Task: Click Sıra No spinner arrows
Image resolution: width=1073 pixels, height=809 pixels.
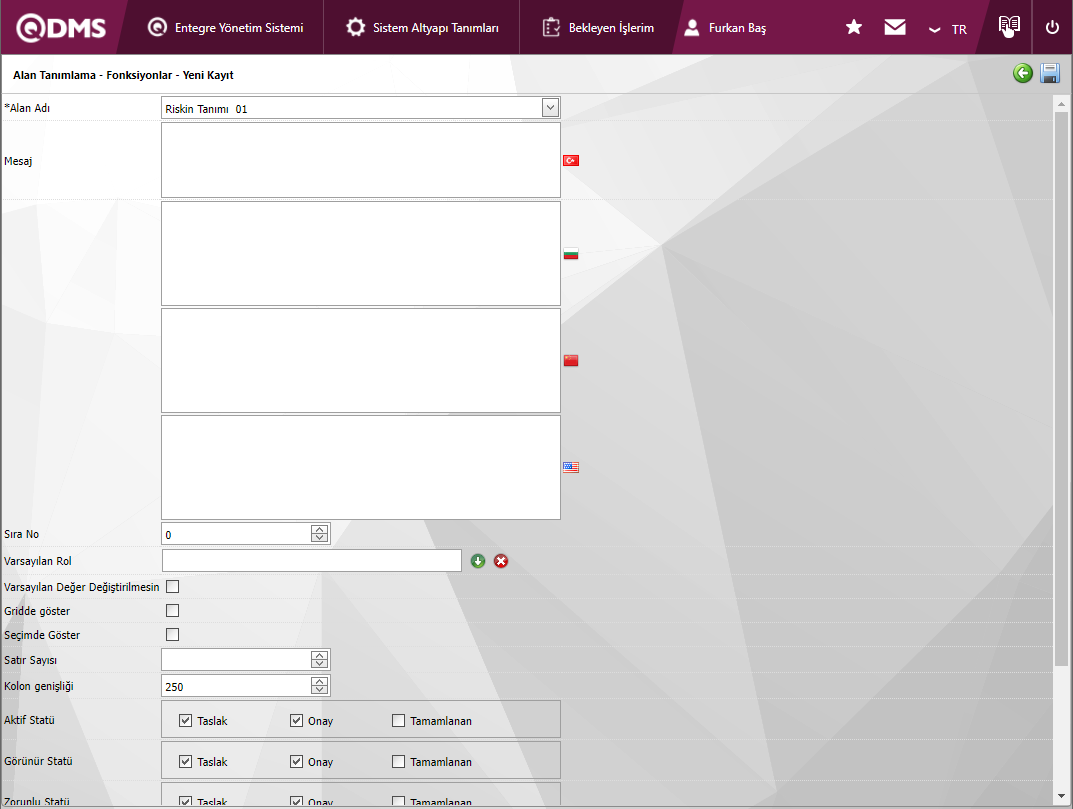Action: (x=320, y=534)
